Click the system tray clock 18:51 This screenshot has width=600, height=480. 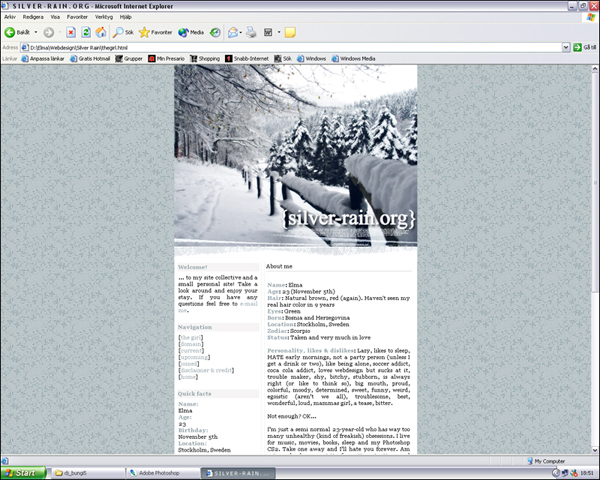coord(587,473)
